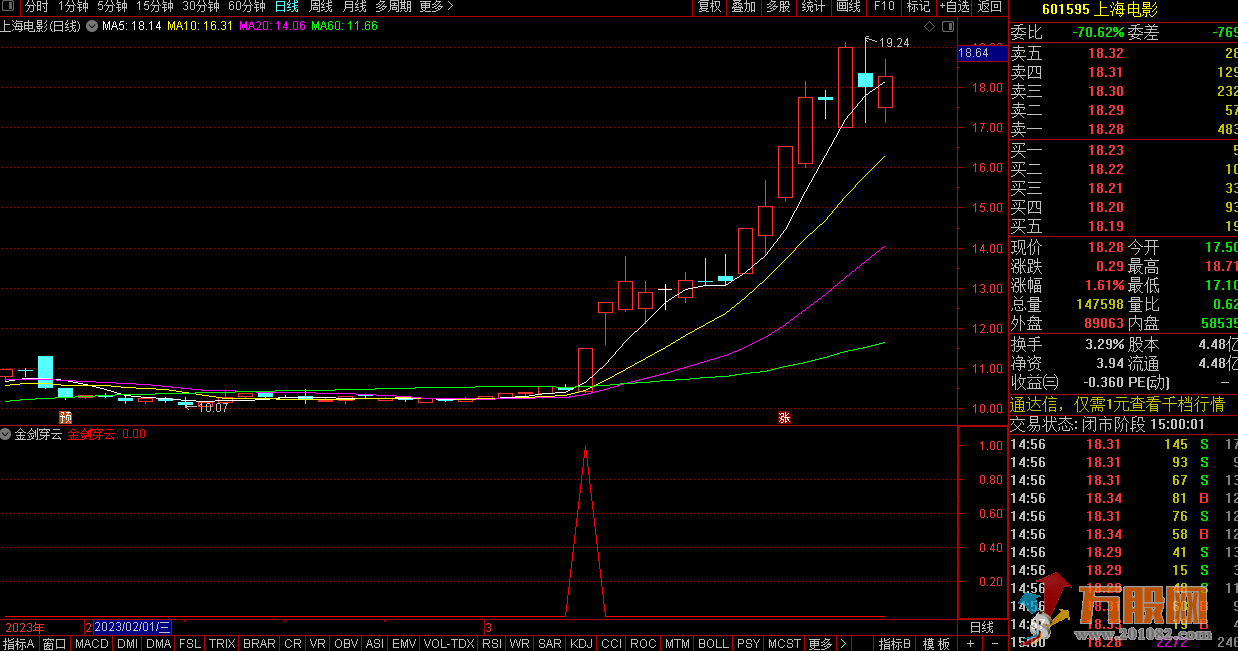1238x651 pixels.
Task: Expand the 金剑穿云 indicator dropdown
Action: [6, 434]
